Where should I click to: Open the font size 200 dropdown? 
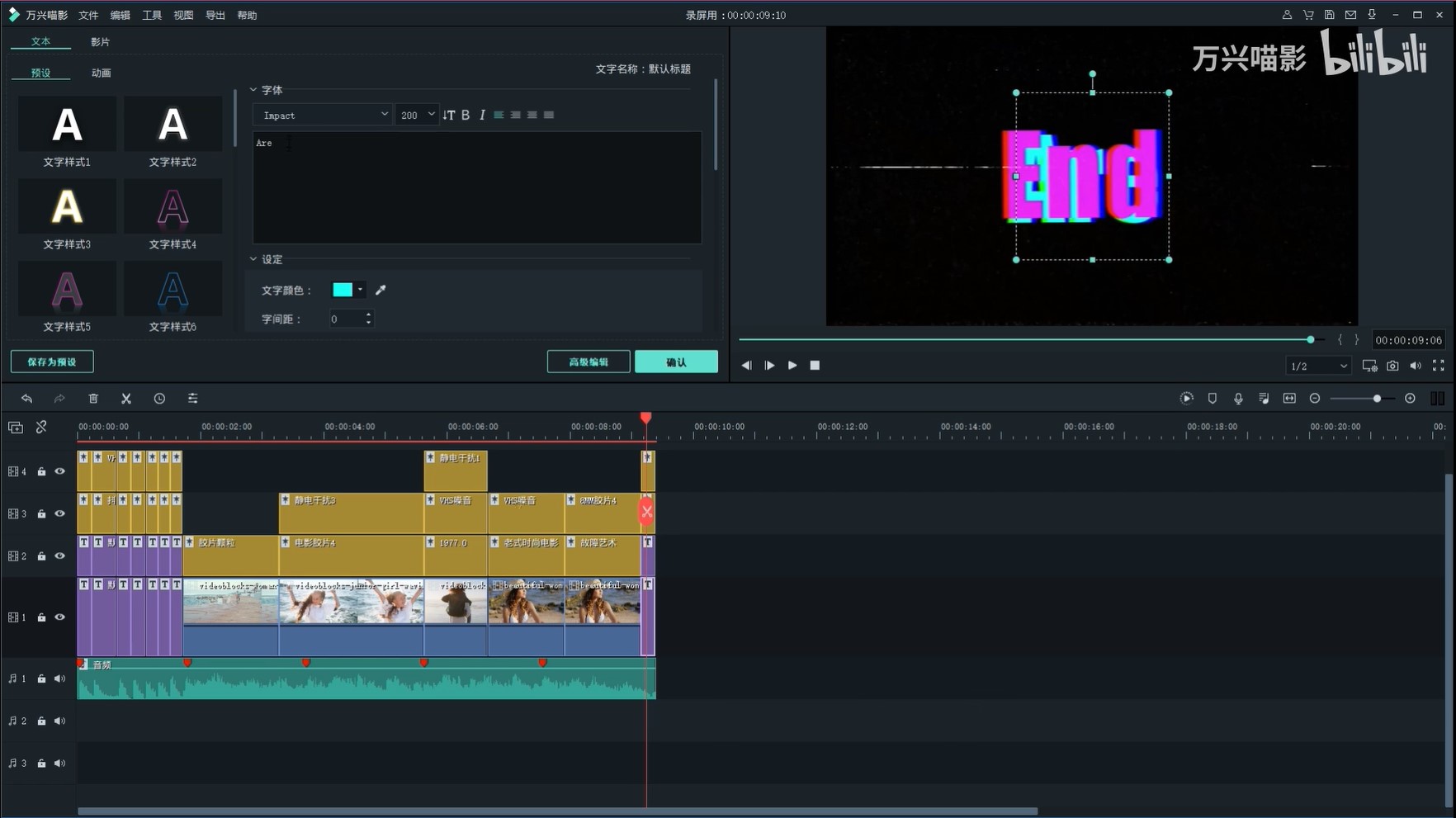(417, 116)
